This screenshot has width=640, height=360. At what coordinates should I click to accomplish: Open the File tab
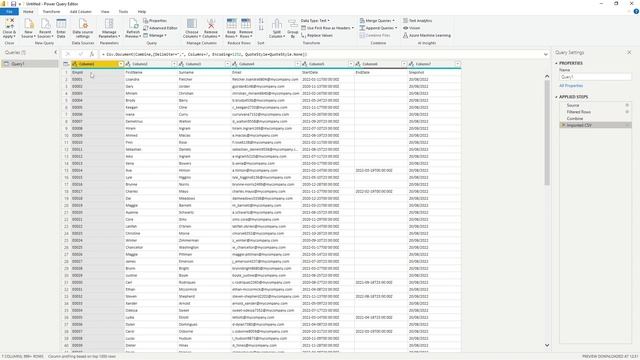pyautogui.click(x=9, y=12)
